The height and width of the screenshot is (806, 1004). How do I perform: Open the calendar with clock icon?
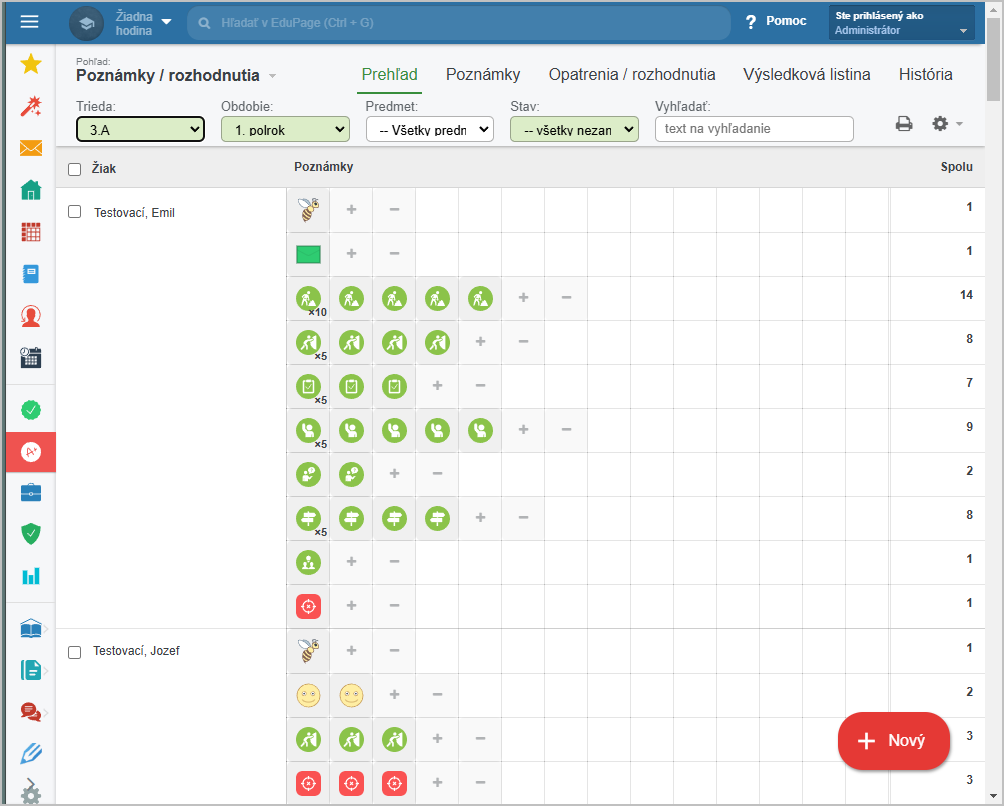[x=31, y=357]
